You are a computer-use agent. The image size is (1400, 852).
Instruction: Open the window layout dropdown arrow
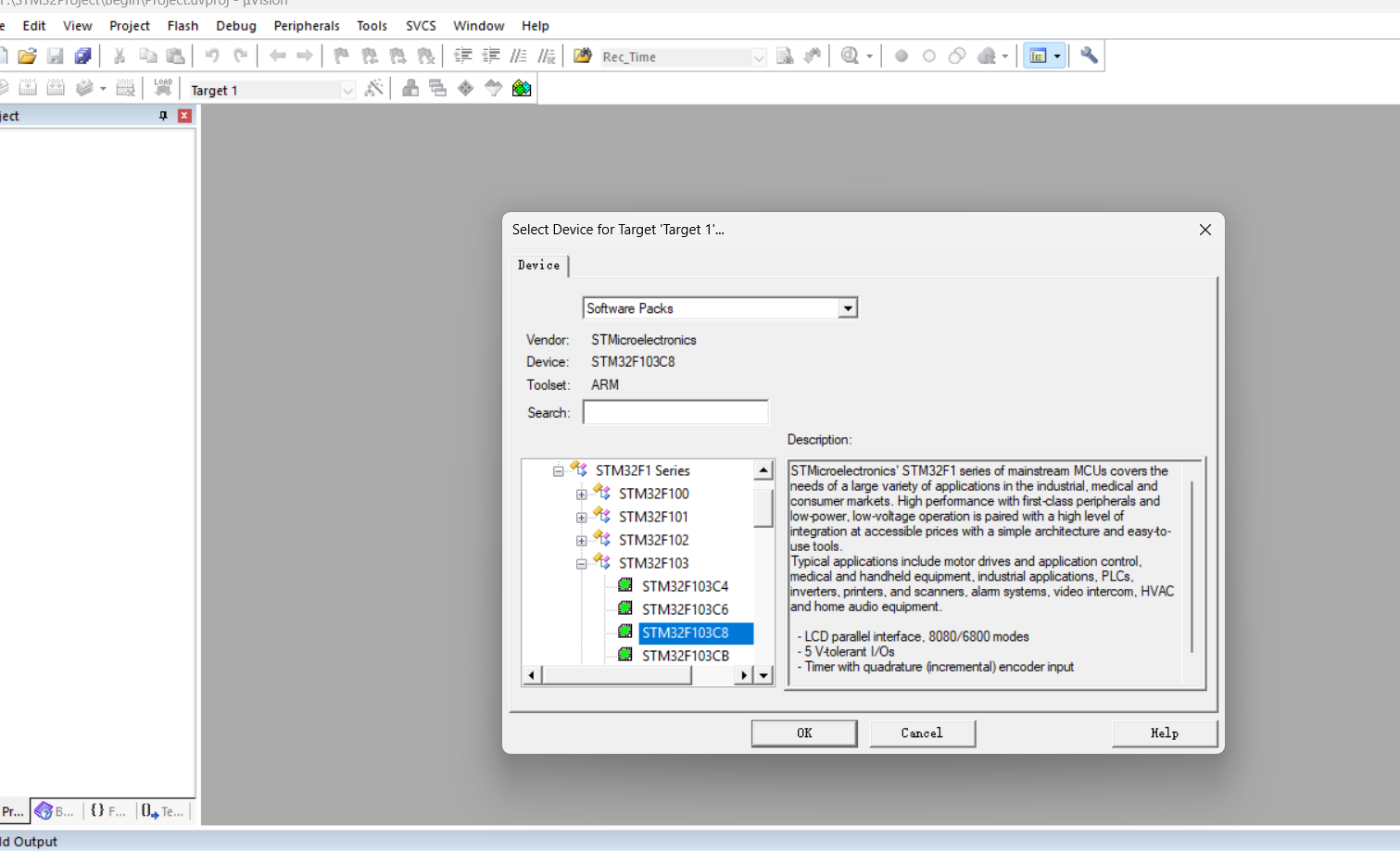tap(1057, 56)
